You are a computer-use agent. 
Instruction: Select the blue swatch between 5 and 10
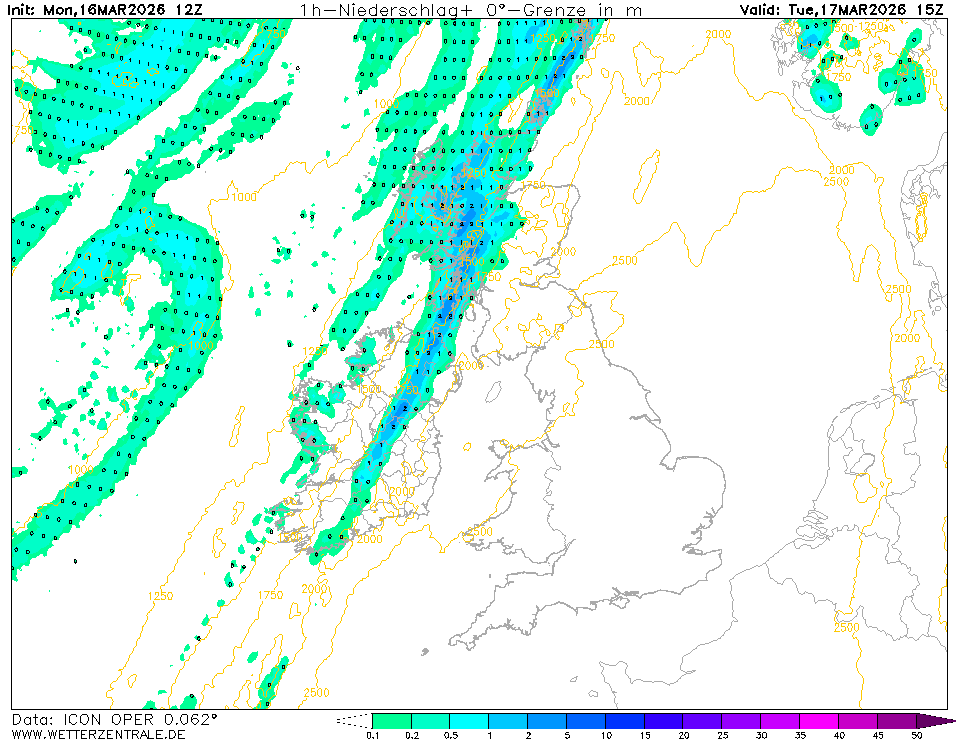pos(586,720)
